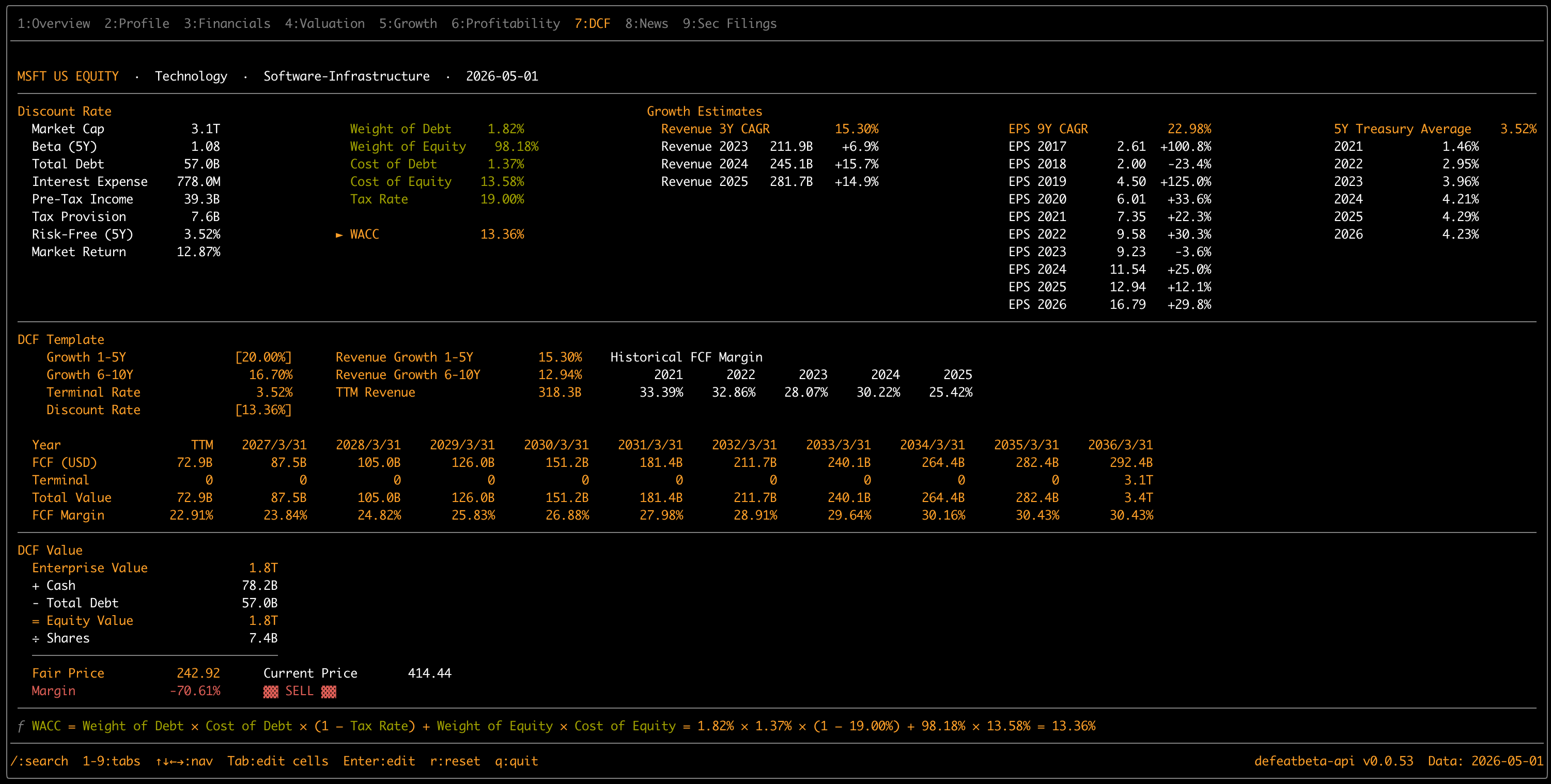Click the Growth Estimates section heading
1551x784 pixels.
click(x=704, y=112)
